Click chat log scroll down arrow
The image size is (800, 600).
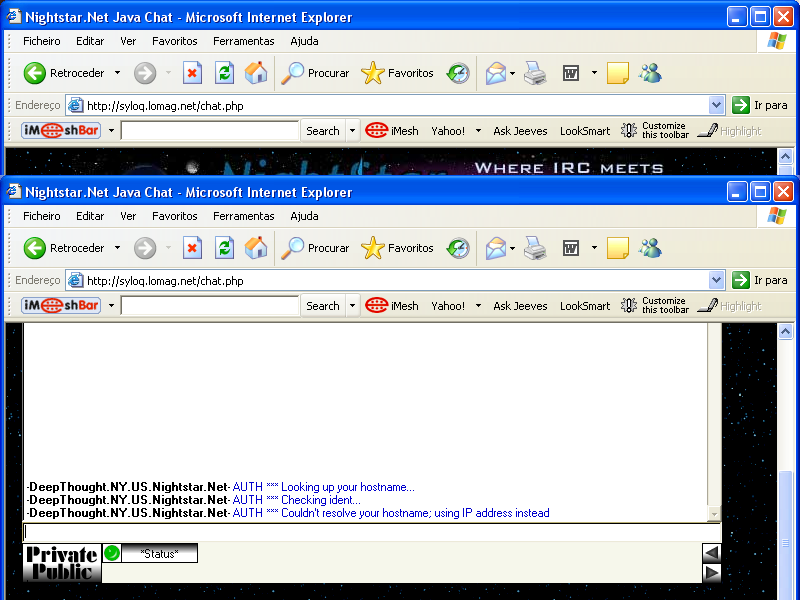pyautogui.click(x=714, y=514)
